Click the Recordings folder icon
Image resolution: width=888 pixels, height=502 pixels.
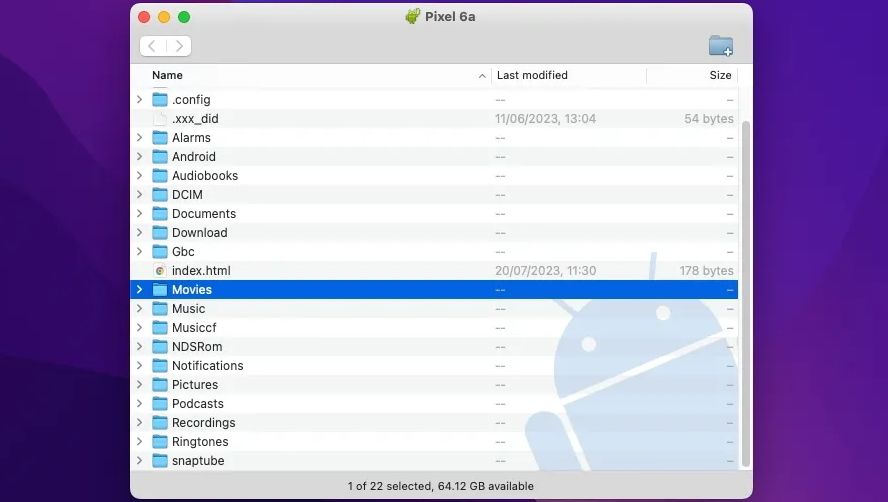[160, 423]
